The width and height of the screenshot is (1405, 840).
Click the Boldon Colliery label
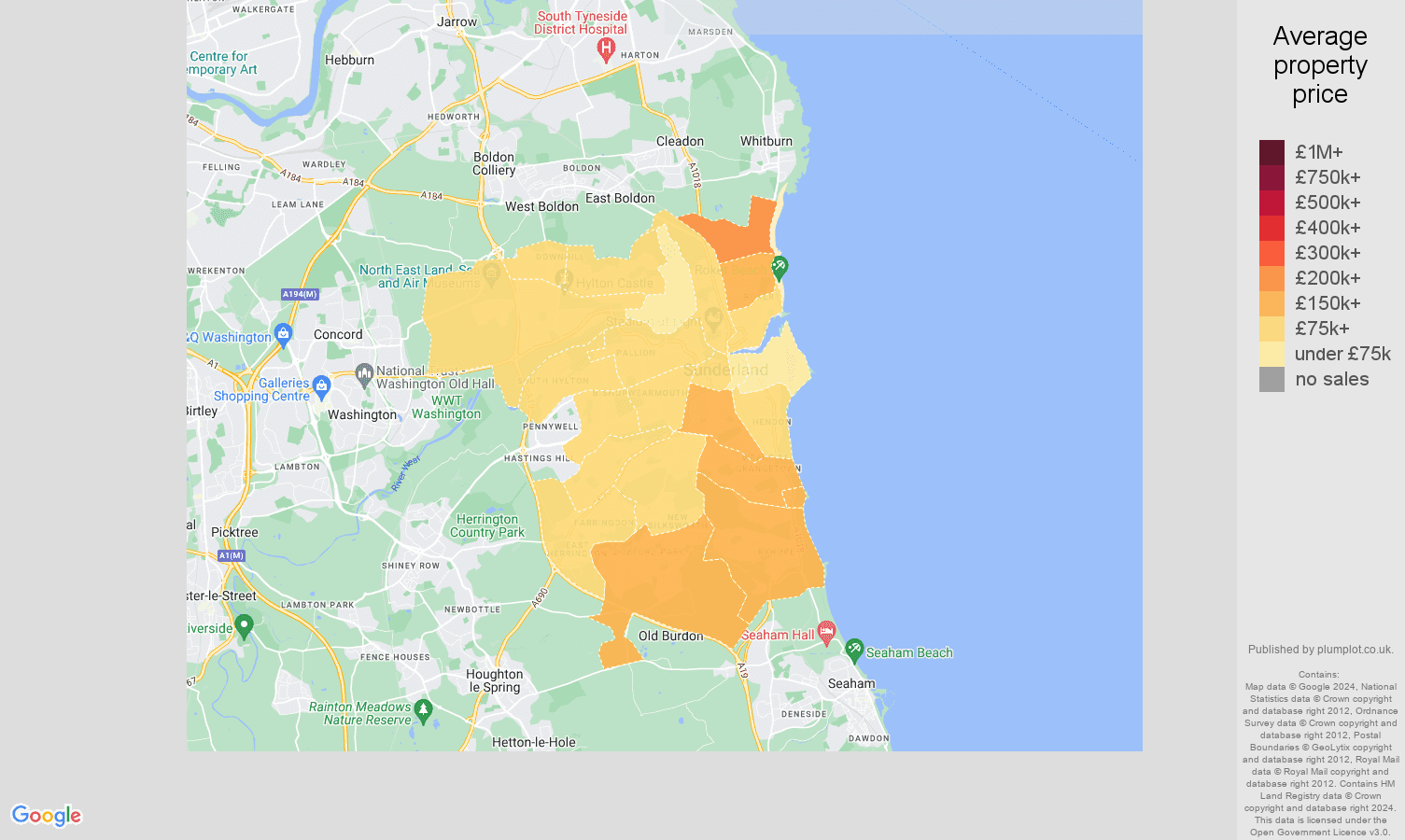coord(494,163)
